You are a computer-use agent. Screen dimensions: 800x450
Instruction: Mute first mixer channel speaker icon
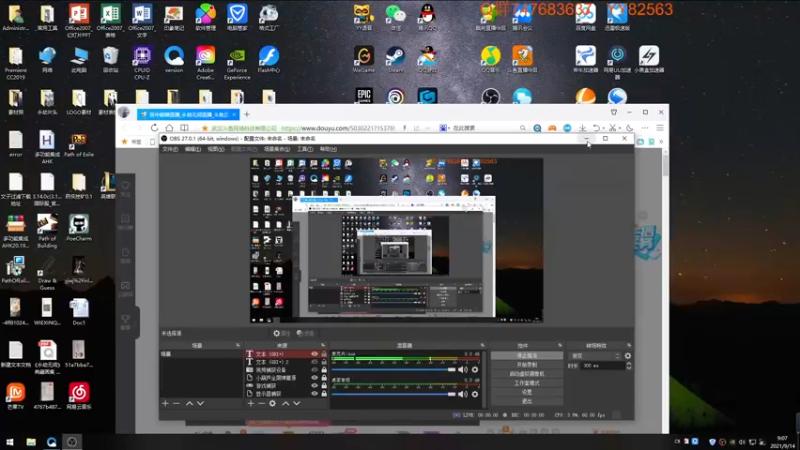point(463,369)
